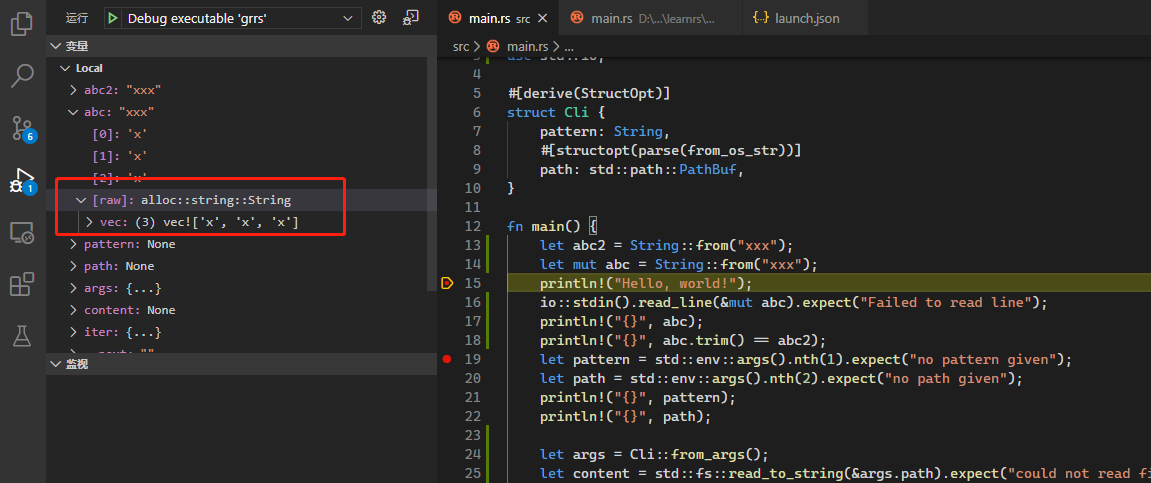Open Remote Explorer icon in activity bar
Viewport: 1151px width, 483px height.
point(22,233)
